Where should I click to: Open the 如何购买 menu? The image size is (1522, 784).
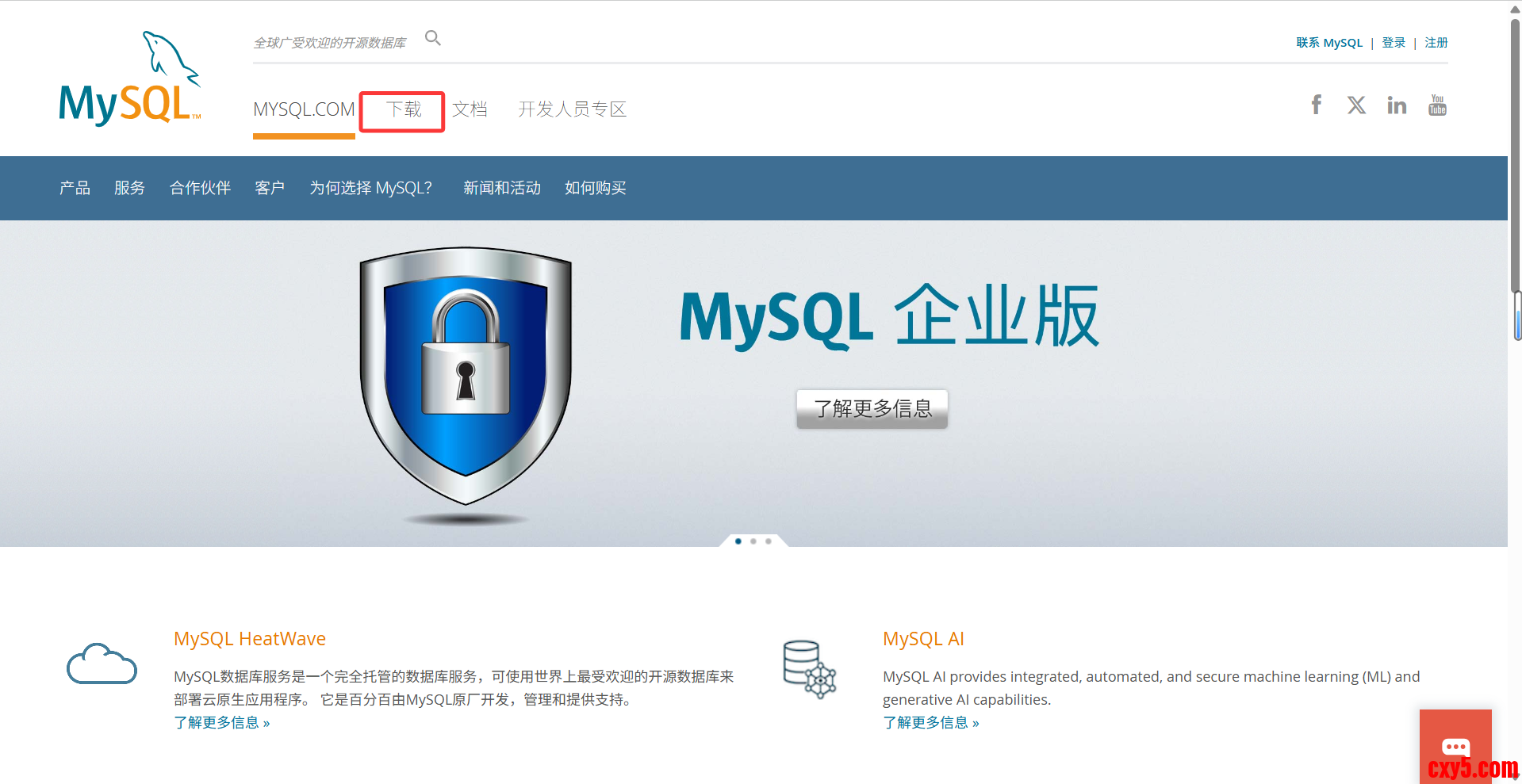(596, 188)
